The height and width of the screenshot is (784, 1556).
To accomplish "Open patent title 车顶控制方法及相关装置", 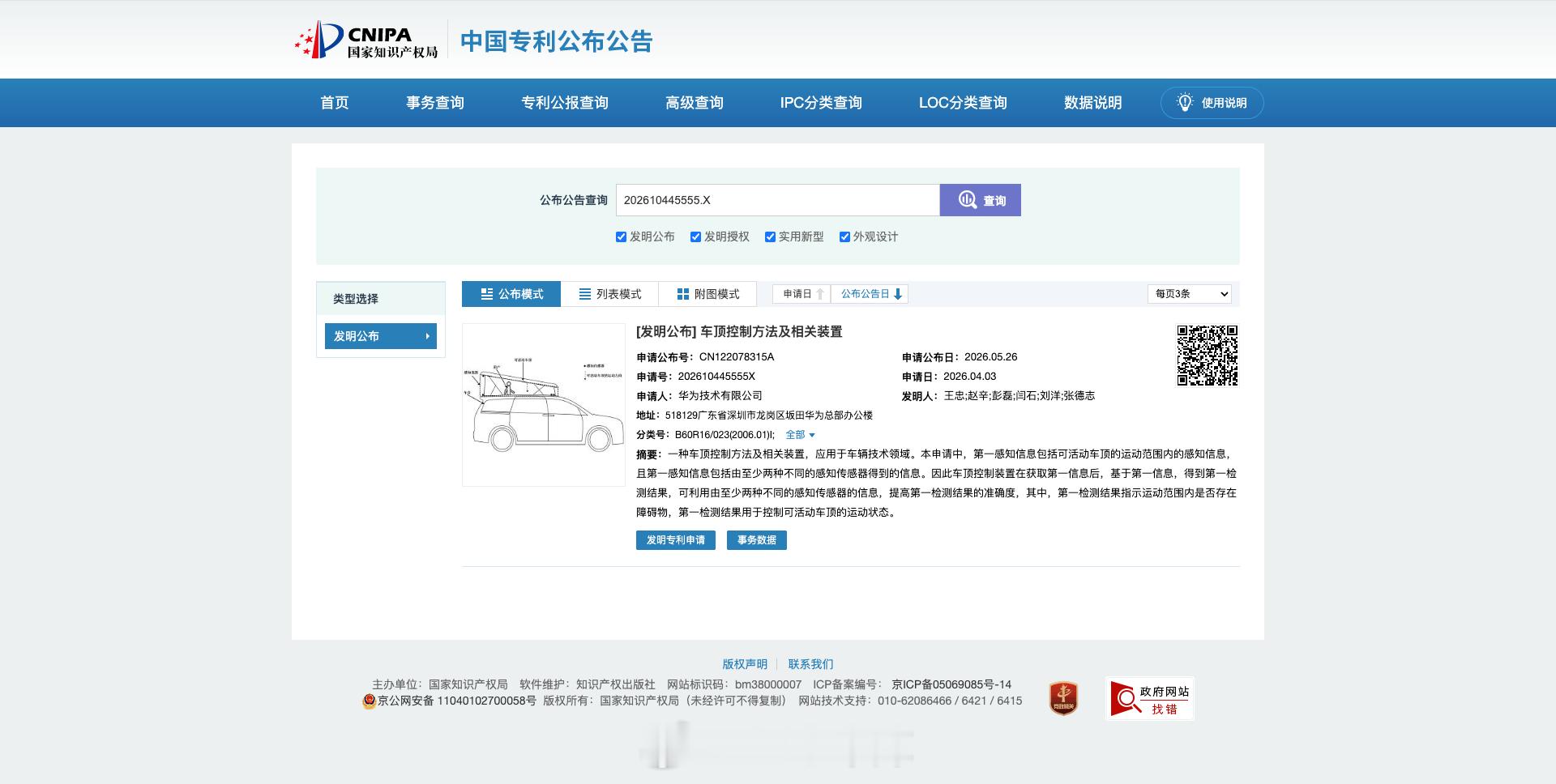I will (772, 332).
